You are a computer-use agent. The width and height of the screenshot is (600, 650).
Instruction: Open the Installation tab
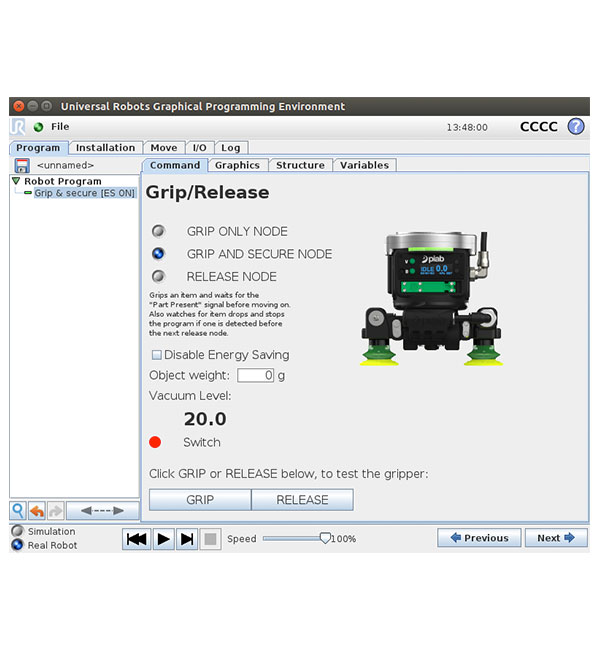pos(105,148)
